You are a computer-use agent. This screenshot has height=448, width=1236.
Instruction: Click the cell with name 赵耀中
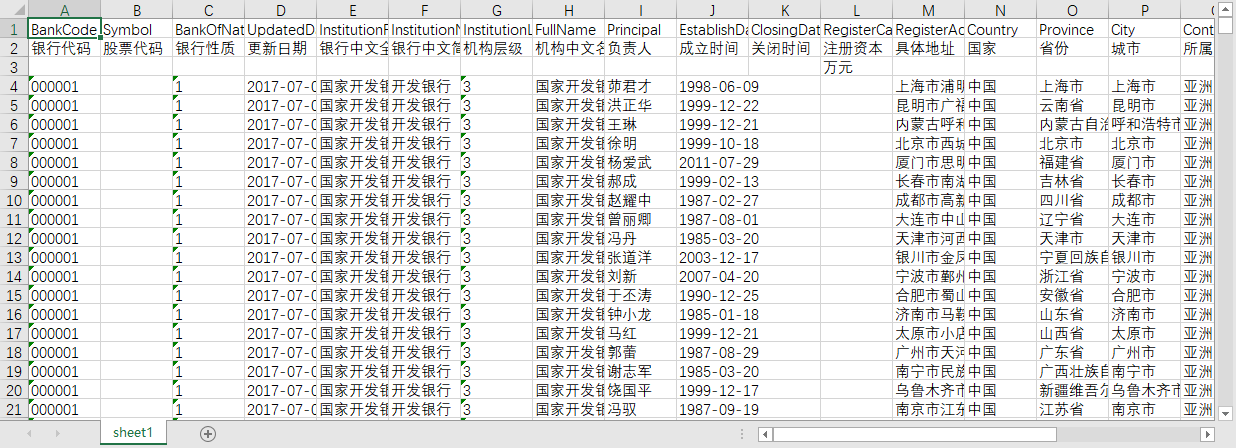pyautogui.click(x=641, y=200)
